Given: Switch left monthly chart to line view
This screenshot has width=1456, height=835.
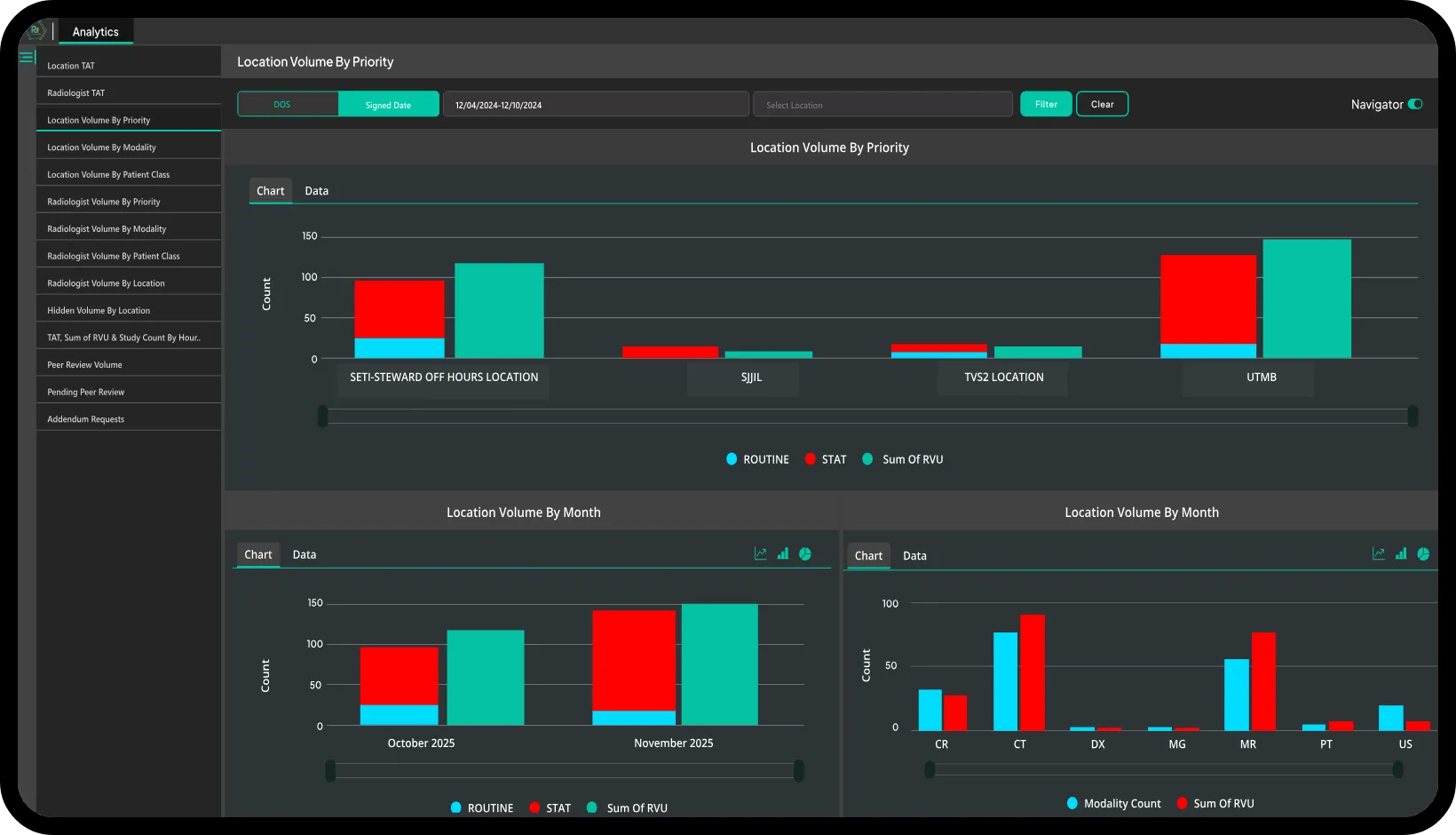Looking at the screenshot, I should [x=760, y=554].
